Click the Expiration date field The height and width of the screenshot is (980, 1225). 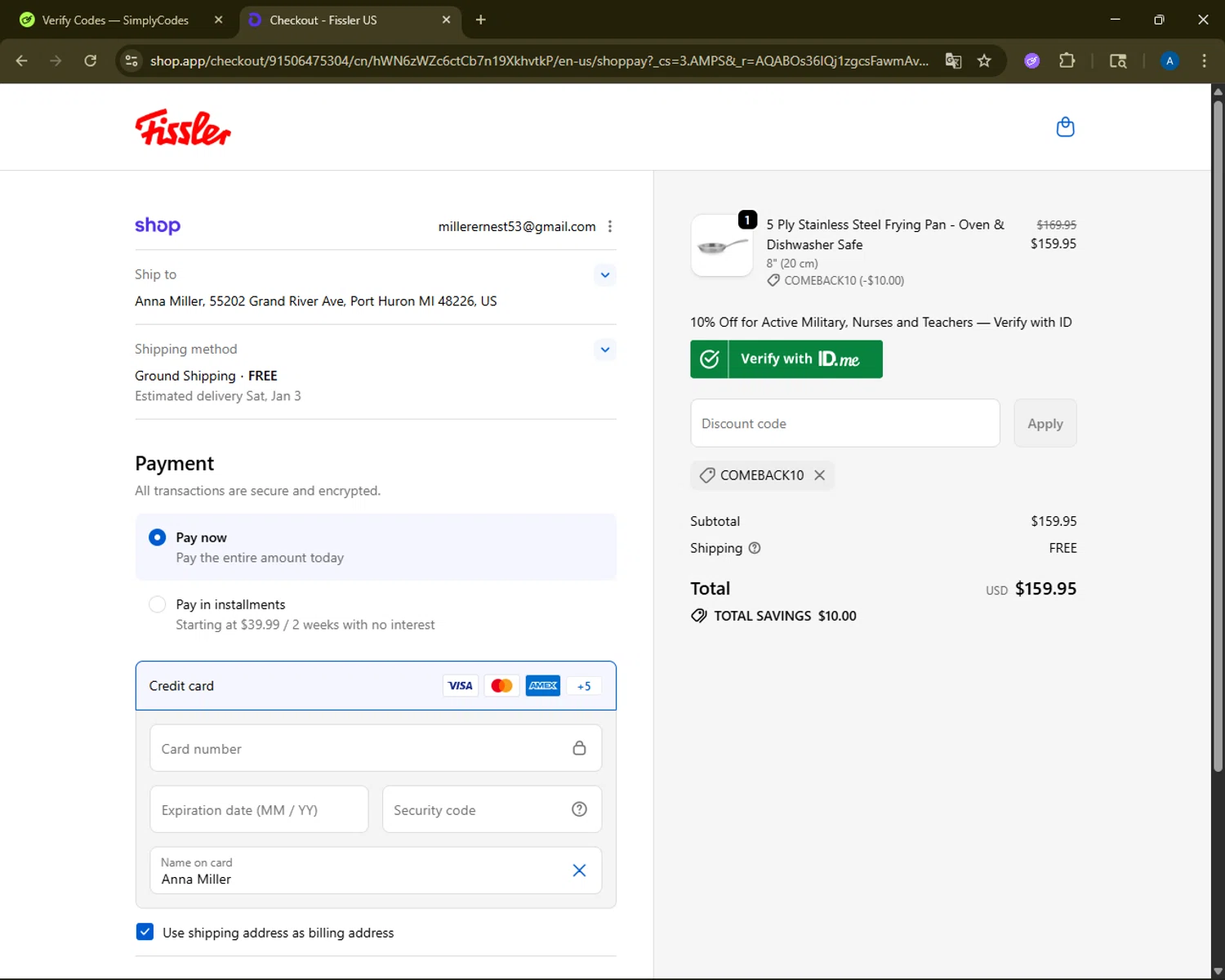(259, 809)
